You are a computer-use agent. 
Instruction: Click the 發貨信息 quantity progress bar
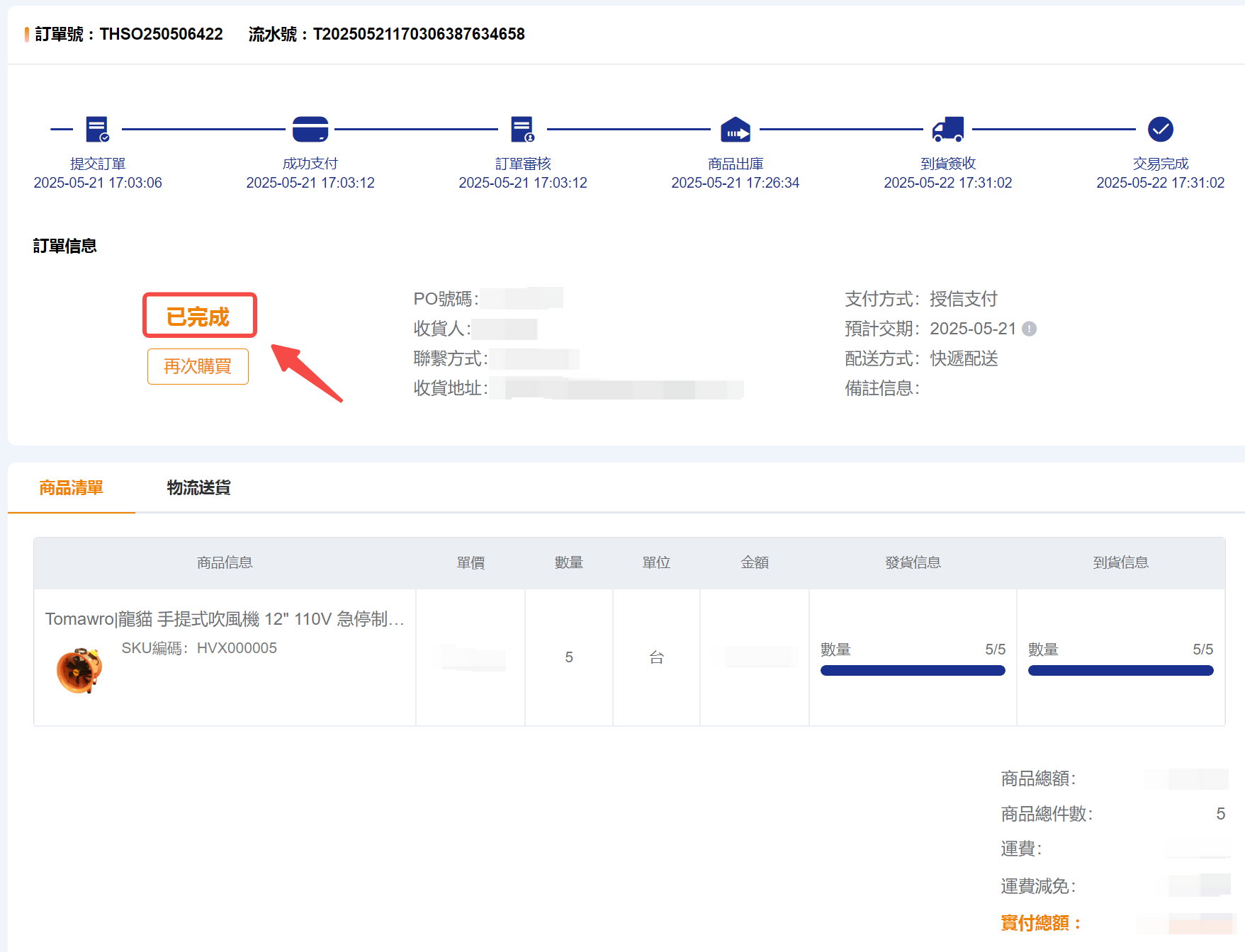pyautogui.click(x=912, y=670)
